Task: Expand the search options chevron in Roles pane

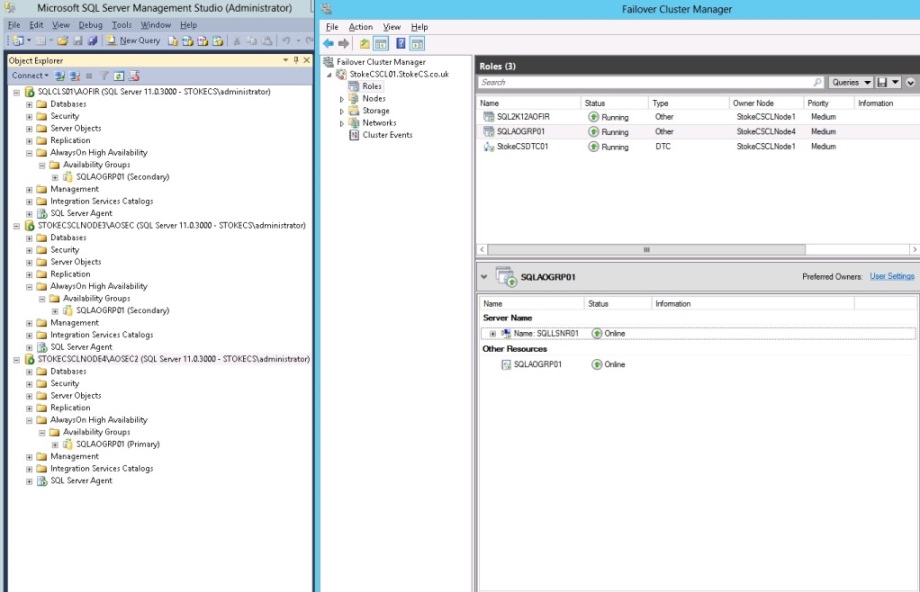Action: (x=911, y=83)
